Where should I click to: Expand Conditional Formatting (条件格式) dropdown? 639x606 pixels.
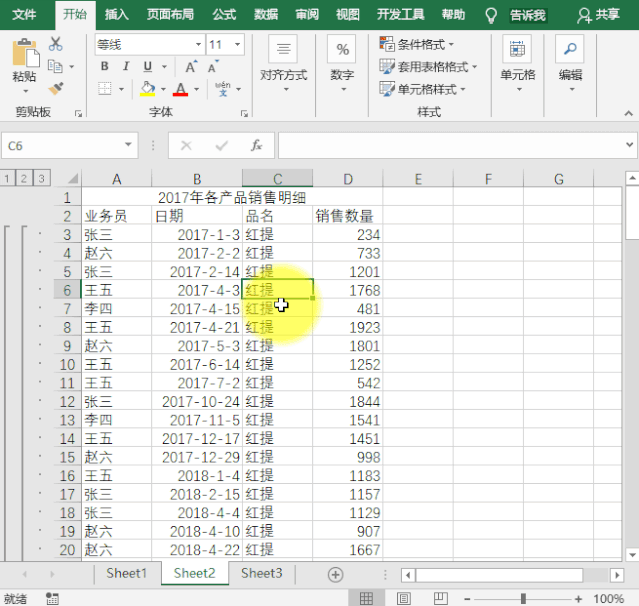pos(417,44)
